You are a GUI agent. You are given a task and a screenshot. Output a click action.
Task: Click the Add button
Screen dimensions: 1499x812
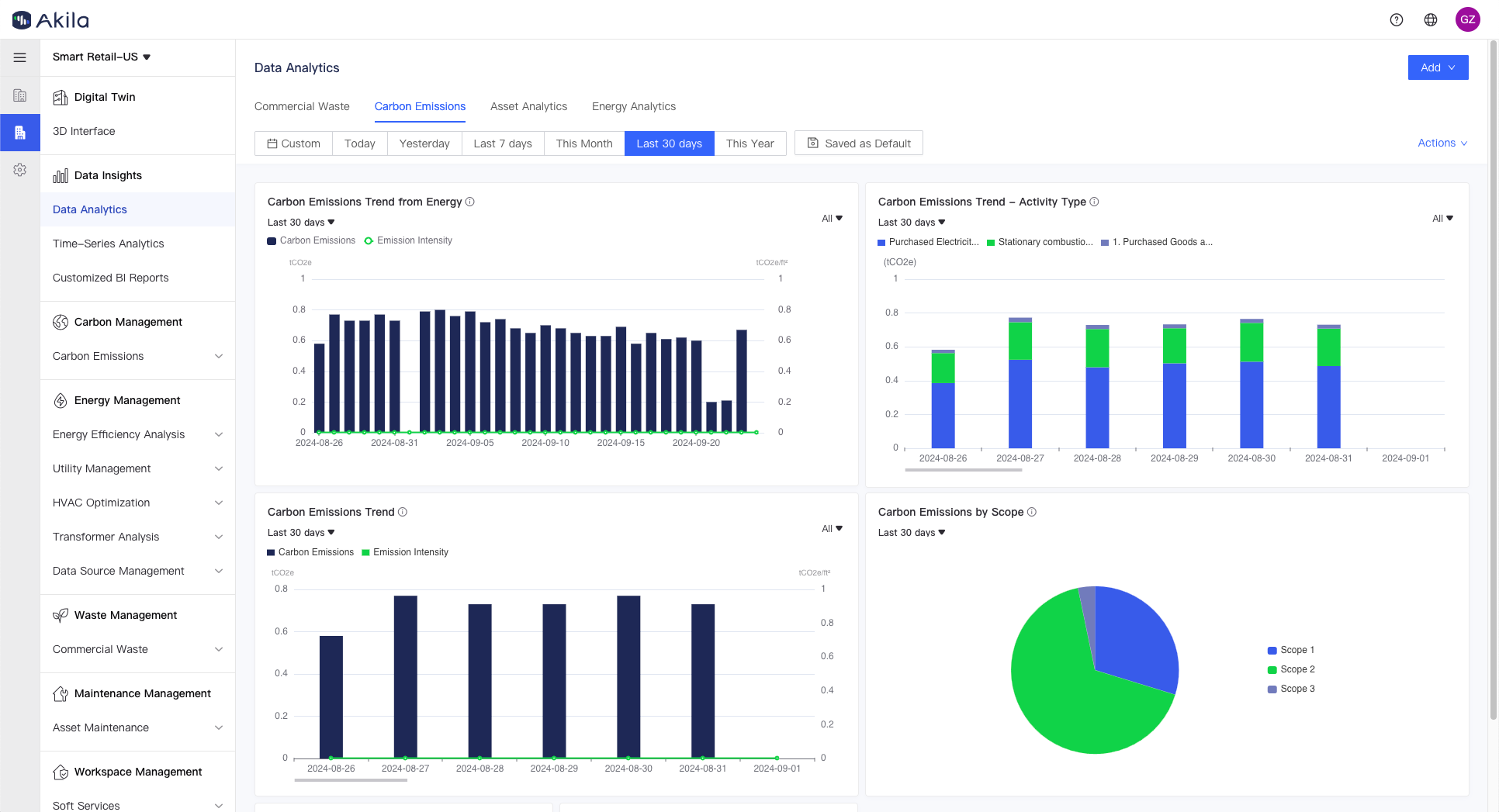1437,67
